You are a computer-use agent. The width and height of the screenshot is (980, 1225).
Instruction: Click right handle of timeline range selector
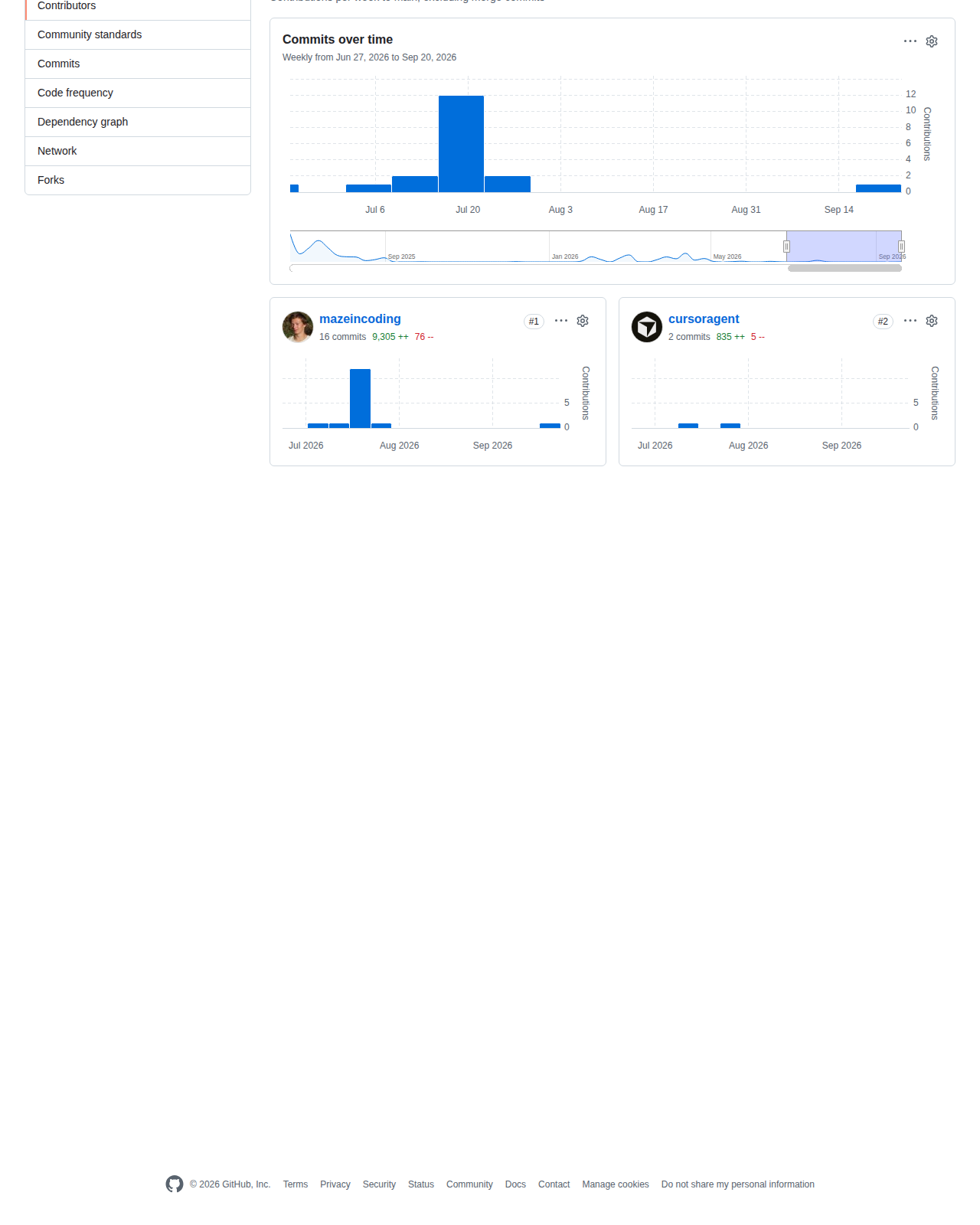tap(901, 247)
